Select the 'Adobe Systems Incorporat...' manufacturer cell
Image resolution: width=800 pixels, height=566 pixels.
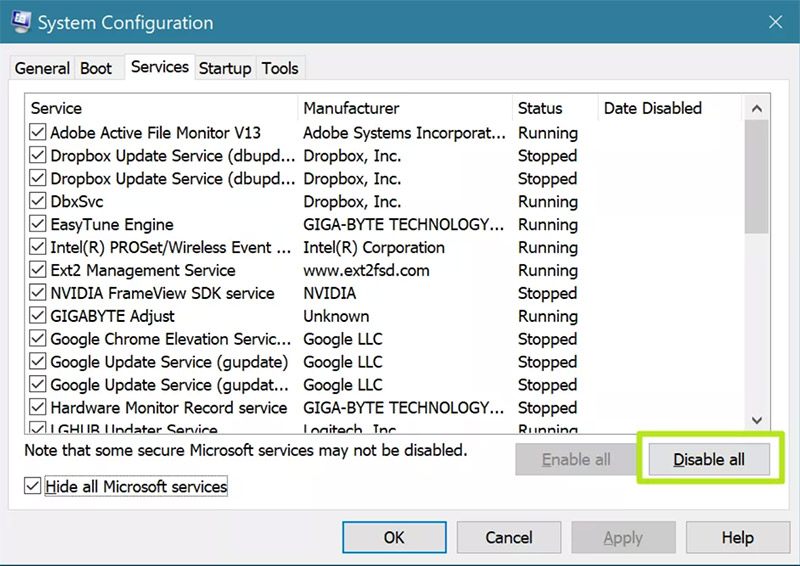pyautogui.click(x=405, y=133)
